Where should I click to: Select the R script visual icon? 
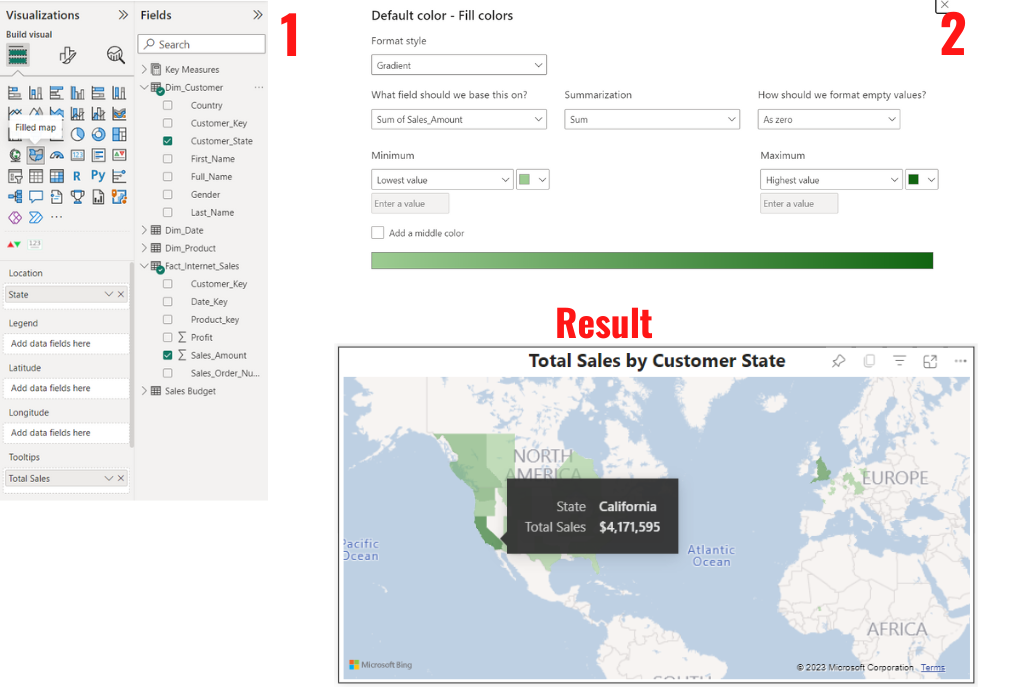pyautogui.click(x=77, y=176)
